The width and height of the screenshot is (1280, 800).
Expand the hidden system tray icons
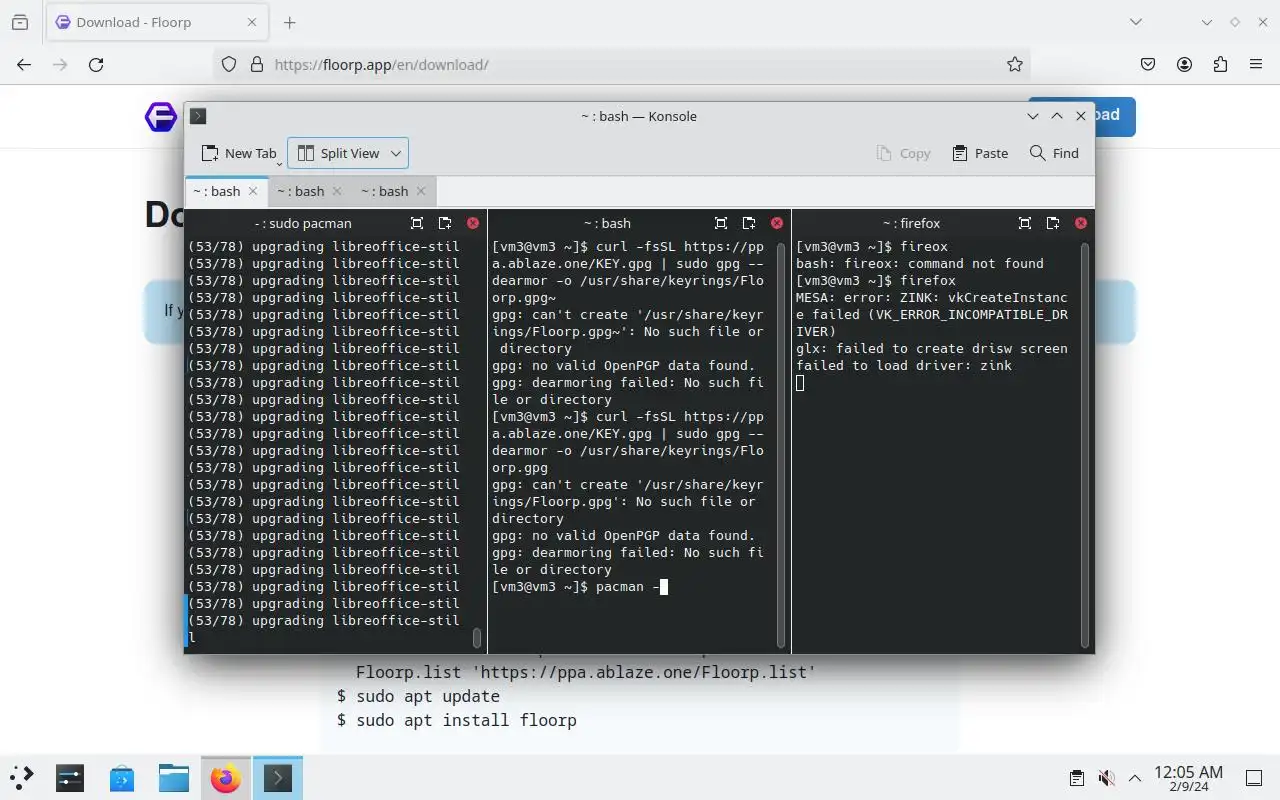coord(1135,778)
